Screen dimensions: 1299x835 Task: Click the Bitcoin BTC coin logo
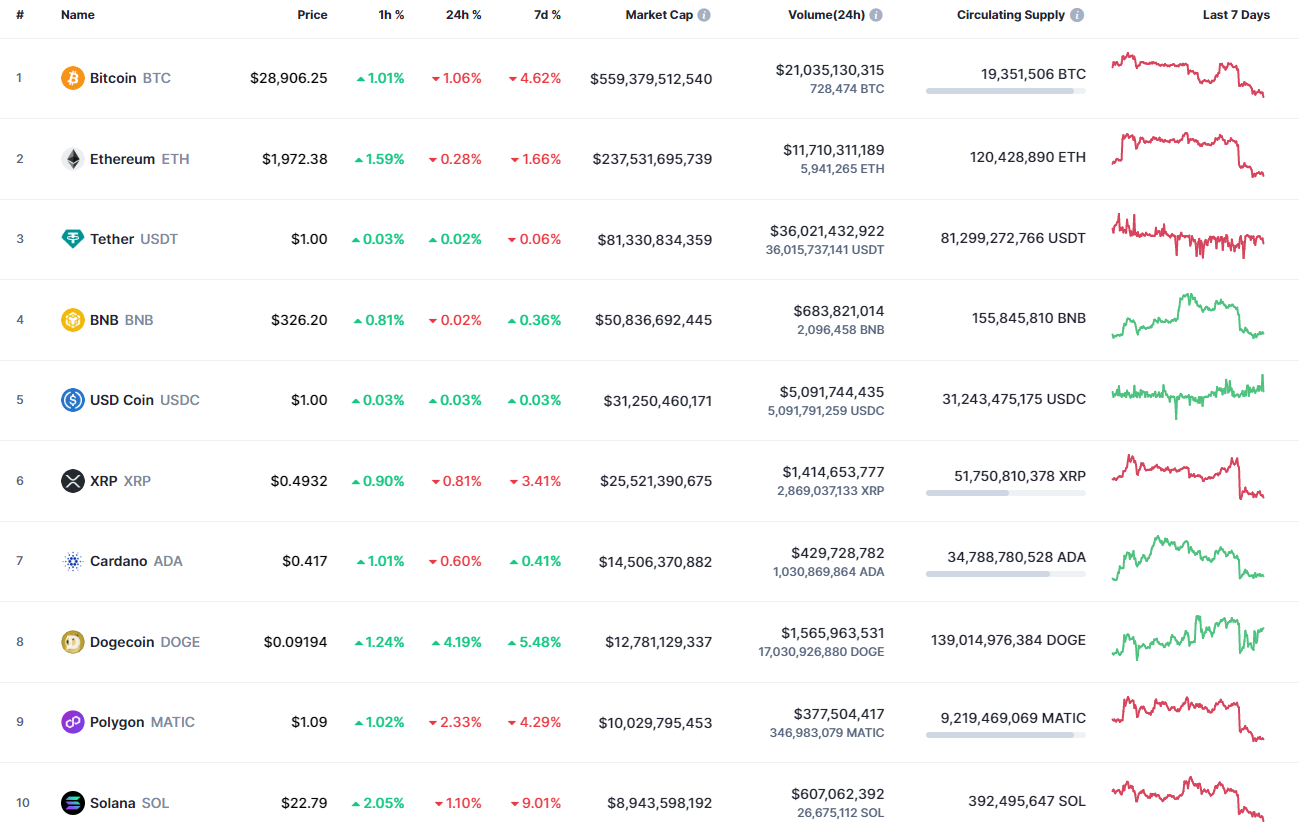(x=71, y=77)
